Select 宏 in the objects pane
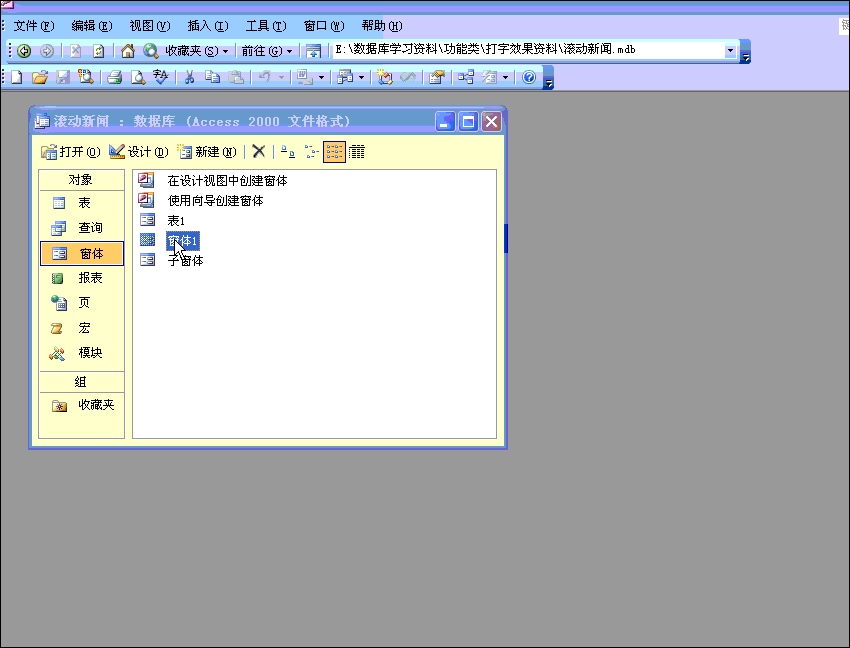850x648 pixels. tap(81, 328)
